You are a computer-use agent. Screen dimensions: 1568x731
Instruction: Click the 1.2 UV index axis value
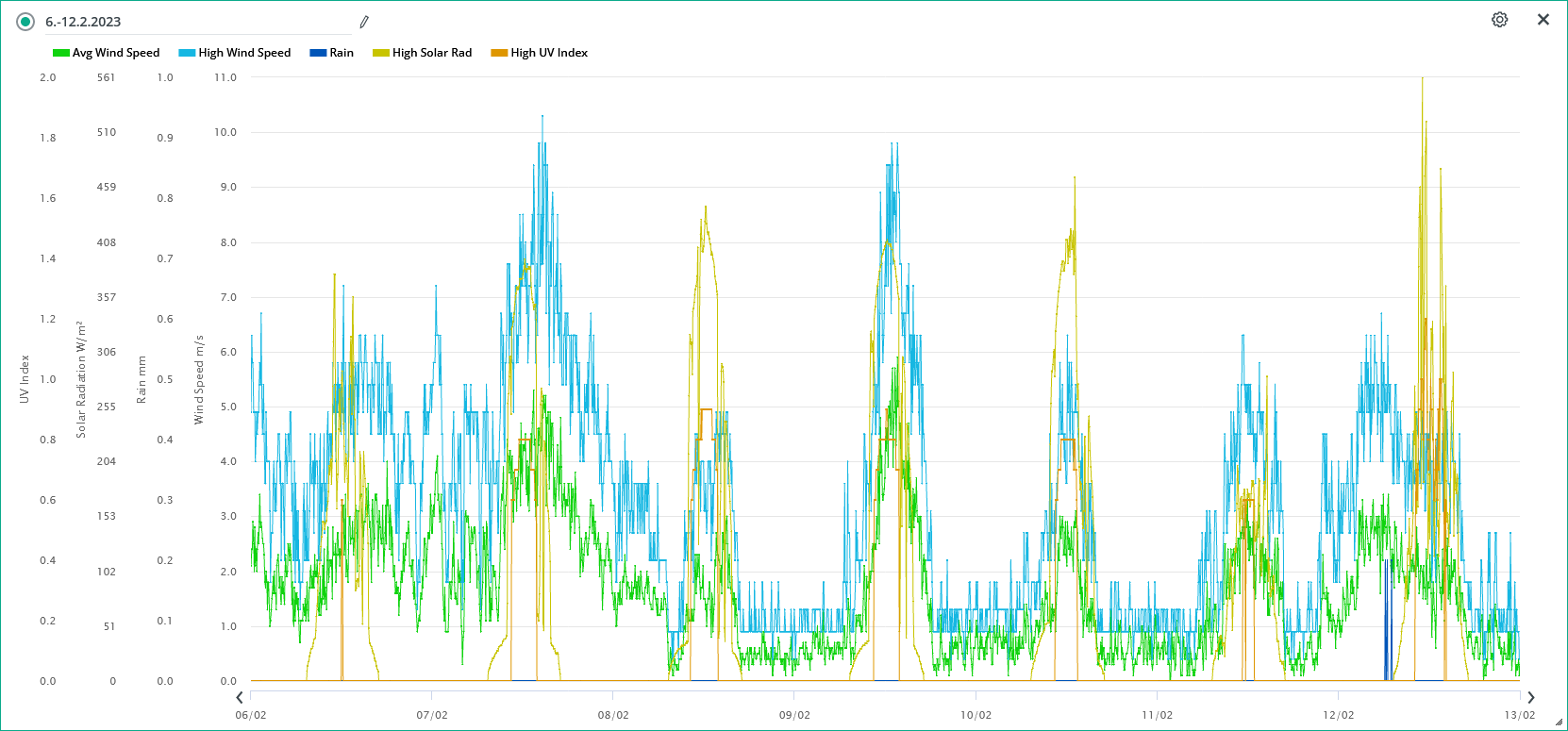coord(48,319)
